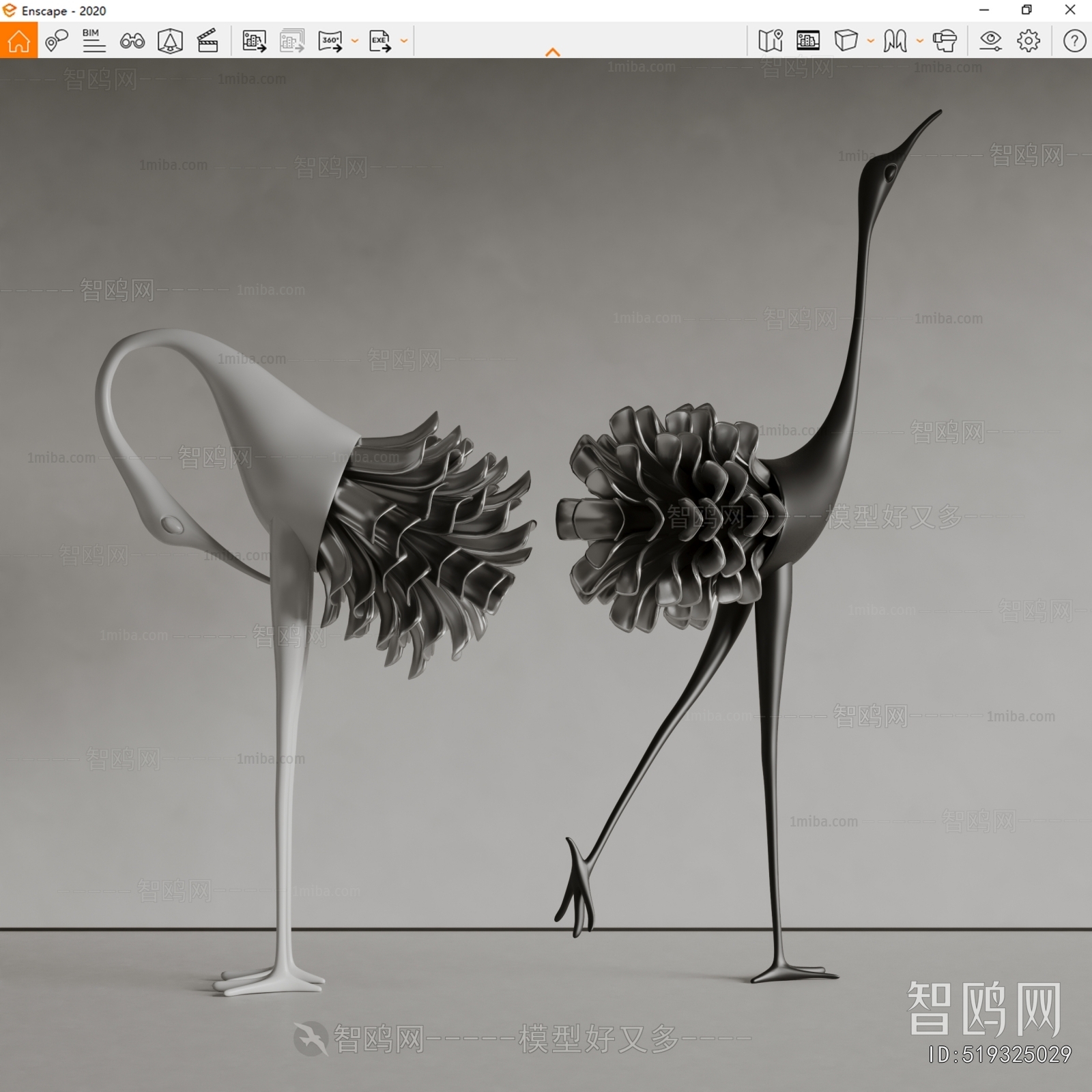Screen dimensions: 1092x1092
Task: Open visual settings eye icon
Action: click(x=990, y=41)
